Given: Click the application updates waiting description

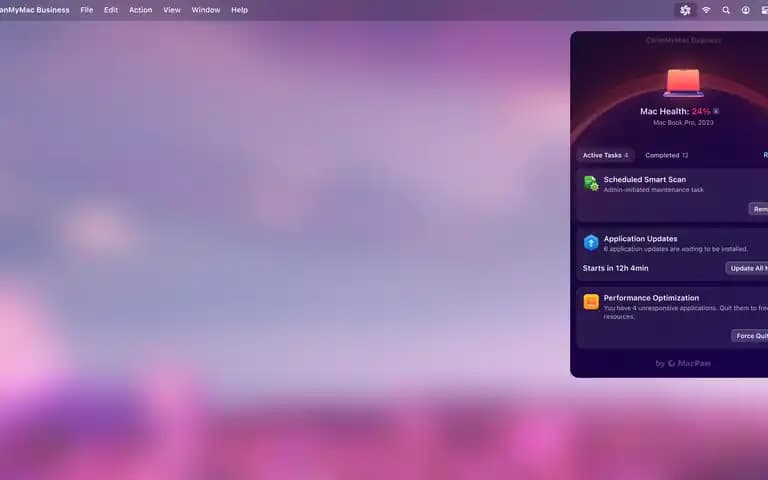Looking at the screenshot, I should pos(675,249).
